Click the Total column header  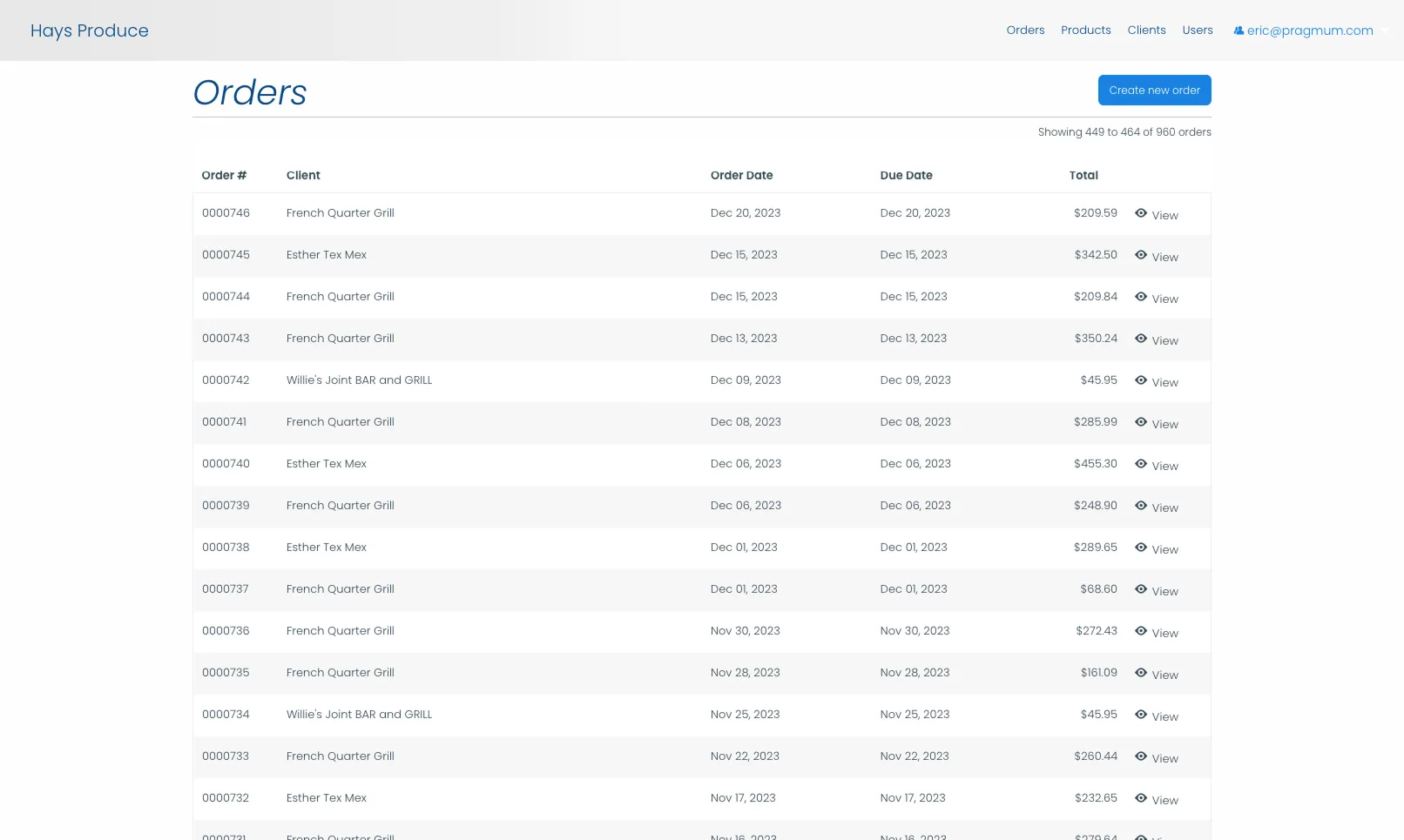point(1083,175)
